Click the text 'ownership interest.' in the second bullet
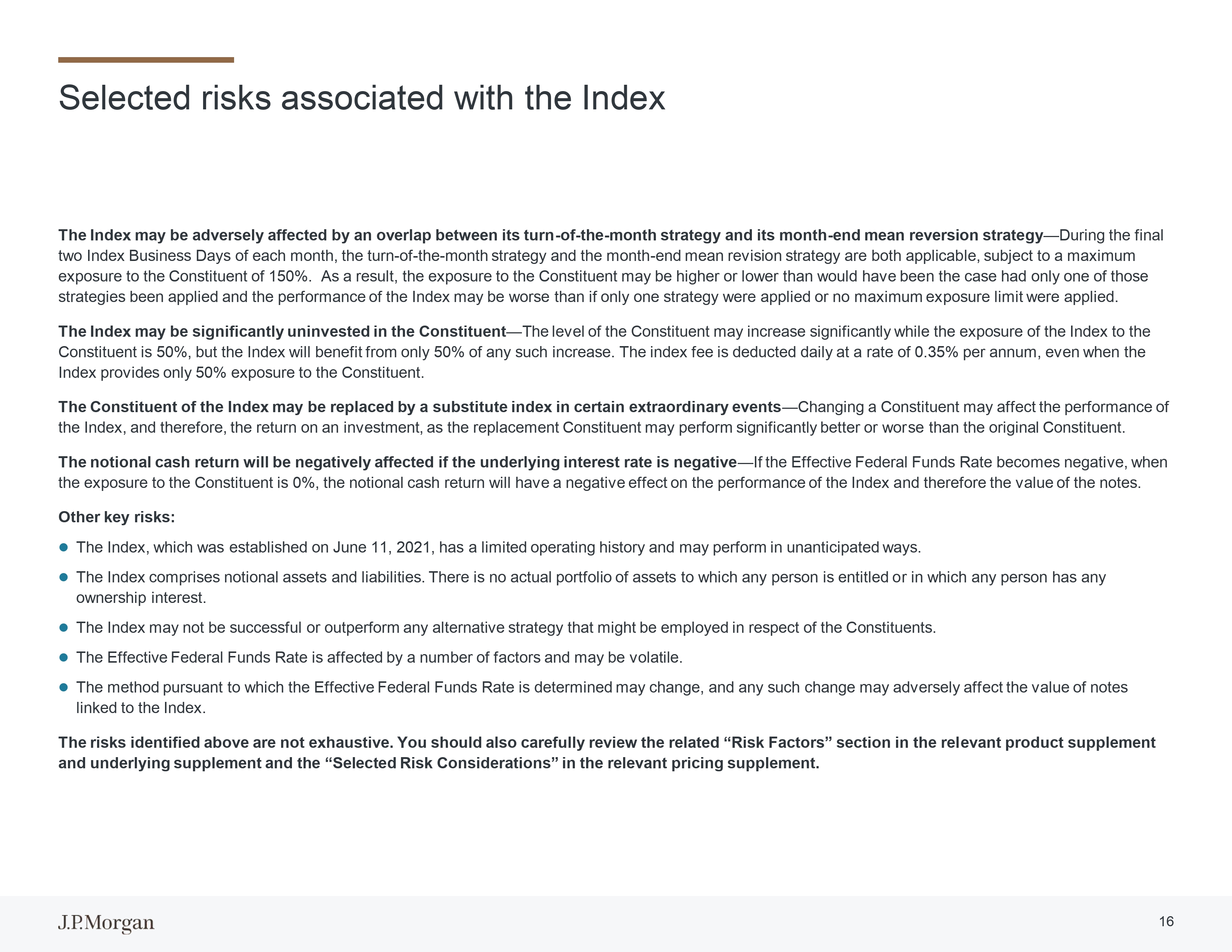This screenshot has width=1232, height=952. [141, 598]
